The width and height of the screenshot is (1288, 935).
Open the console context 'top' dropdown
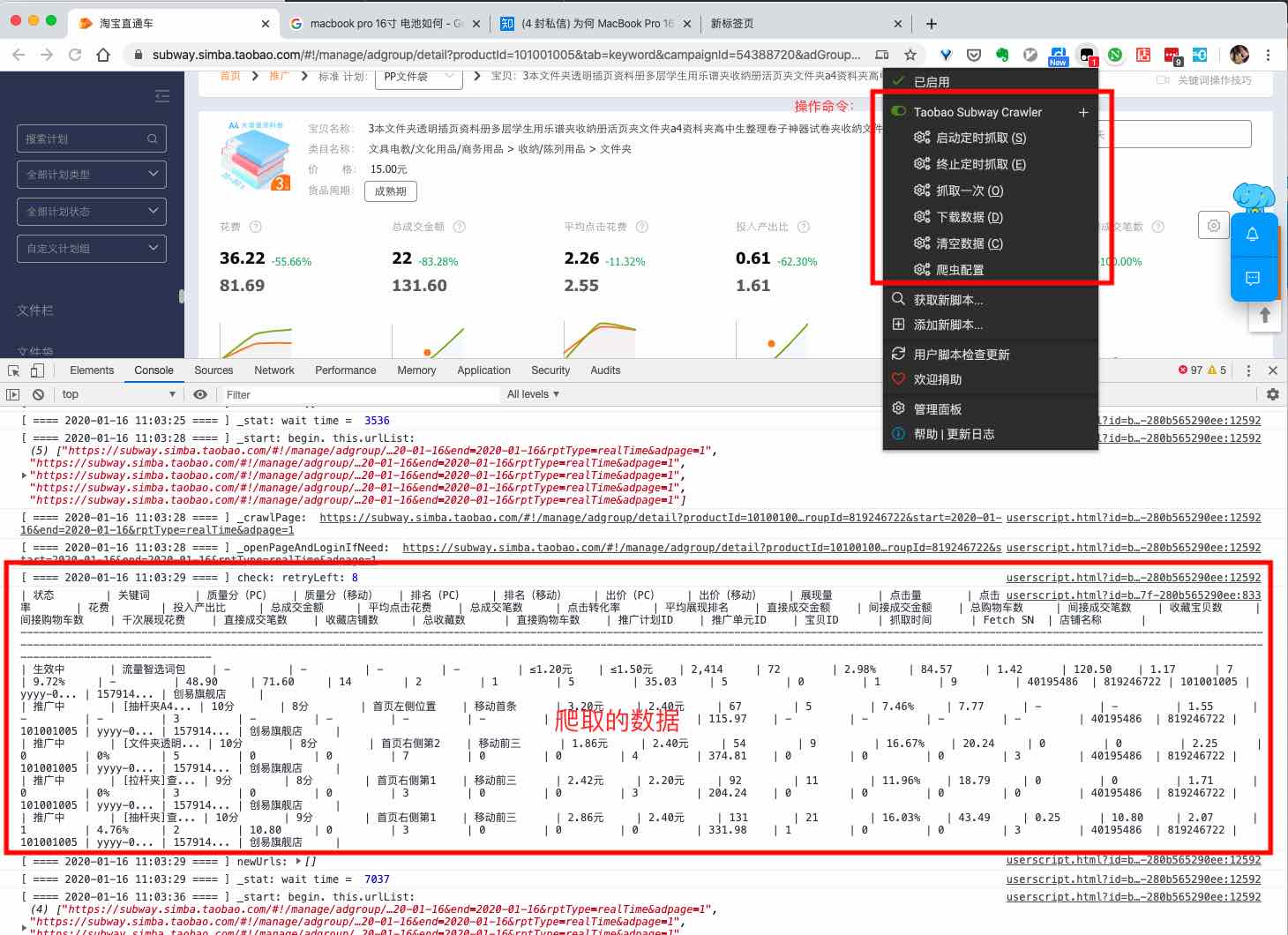(x=118, y=394)
